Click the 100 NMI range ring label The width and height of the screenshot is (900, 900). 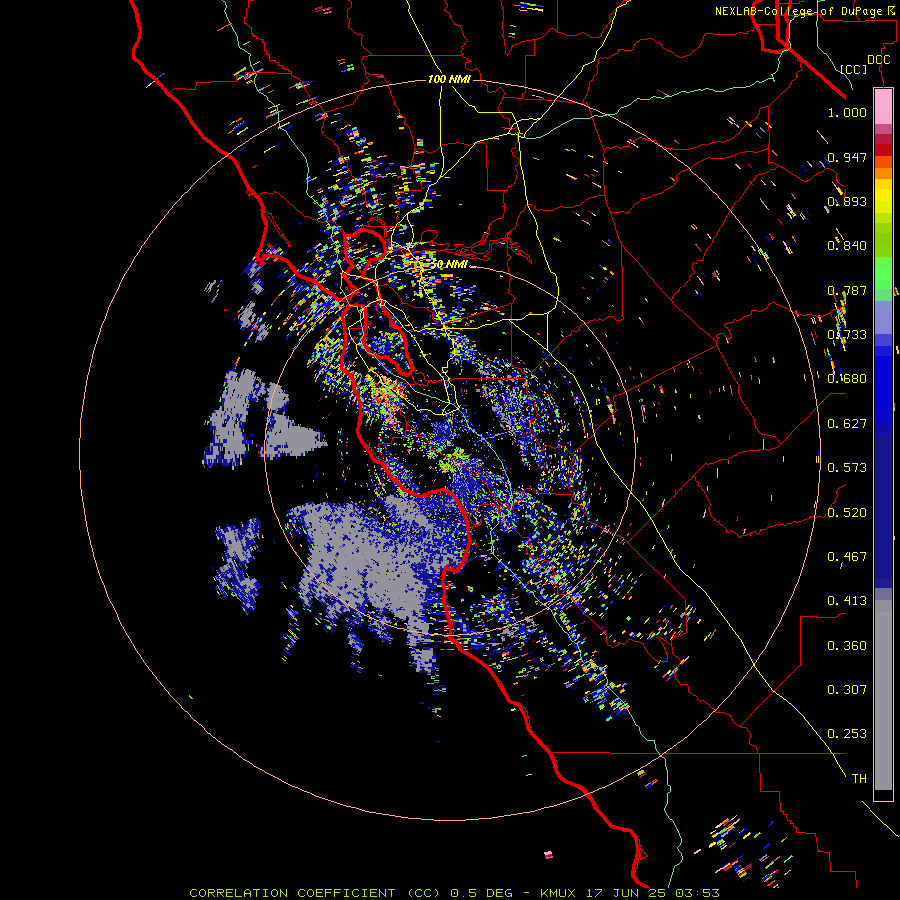pos(449,79)
